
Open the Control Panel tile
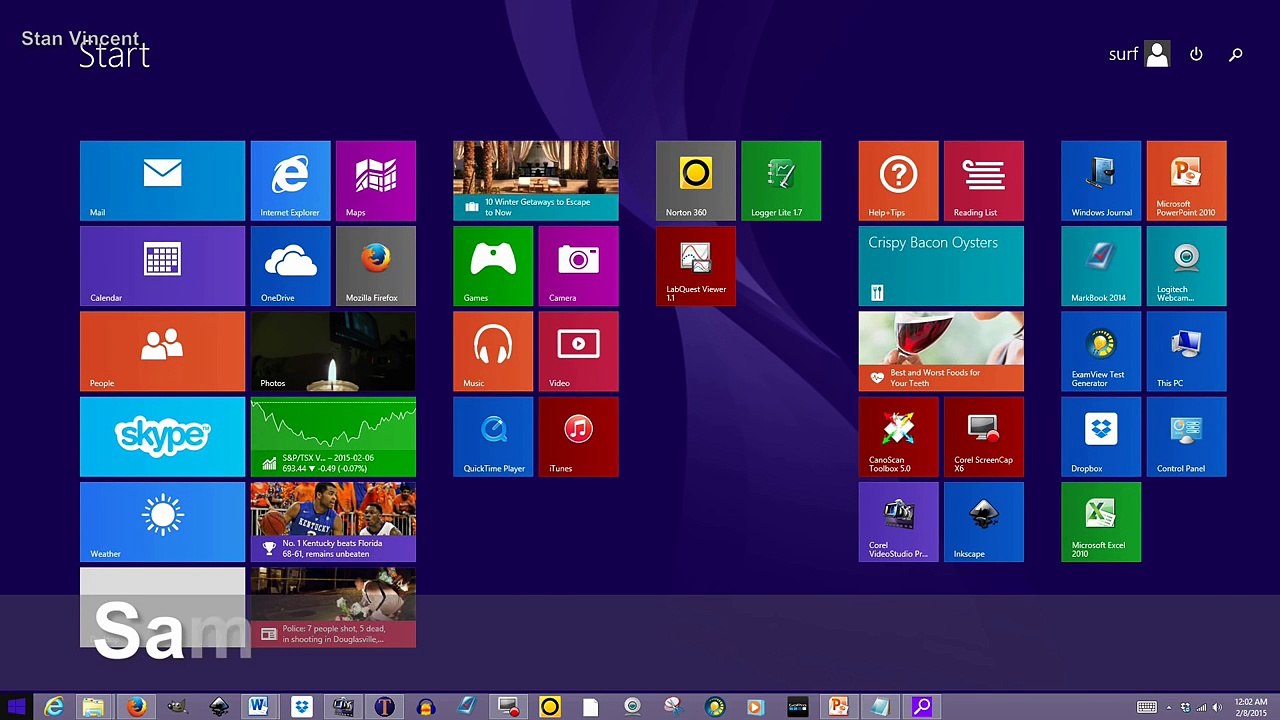click(1186, 436)
